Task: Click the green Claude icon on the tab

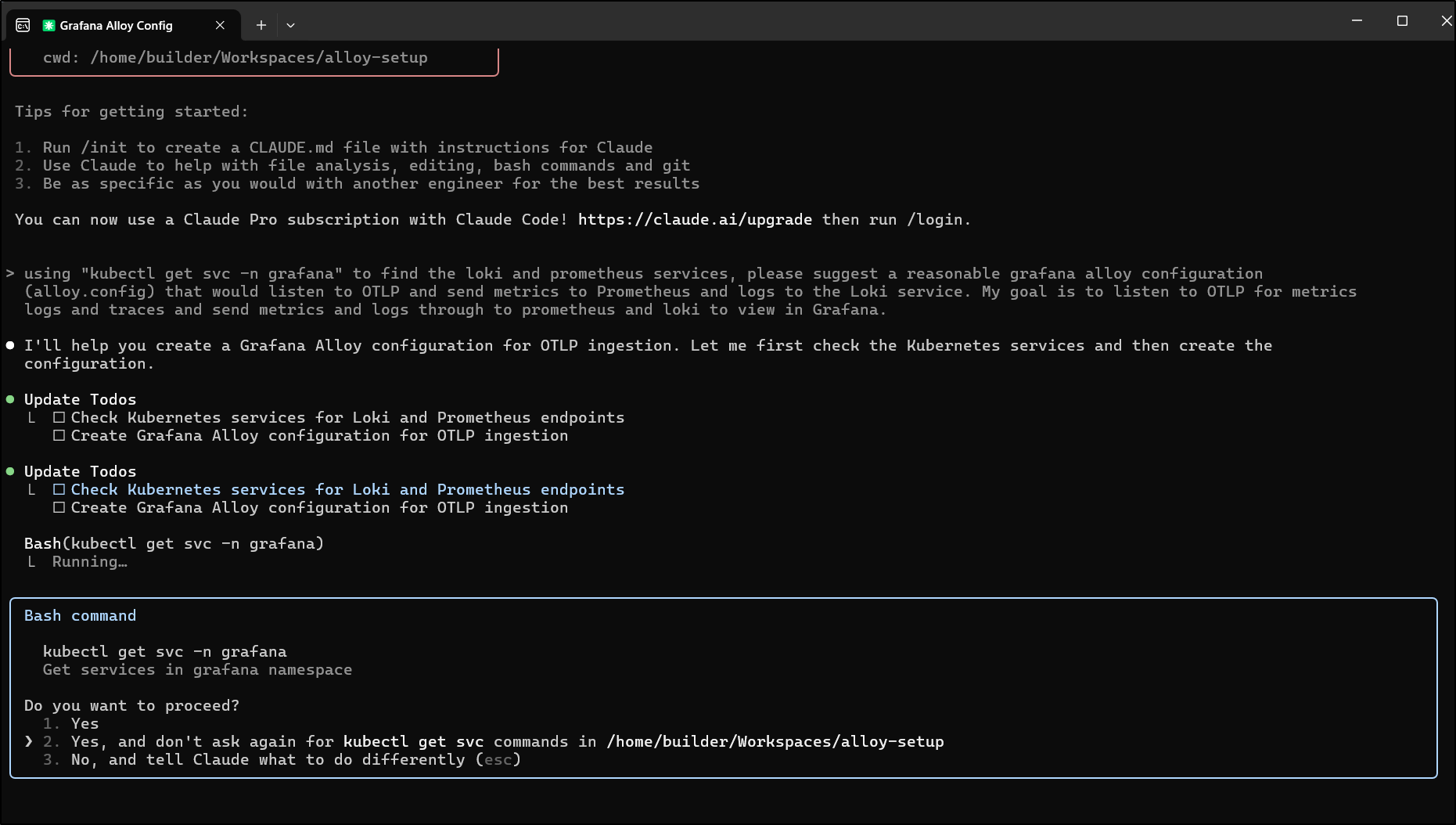Action: click(49, 25)
